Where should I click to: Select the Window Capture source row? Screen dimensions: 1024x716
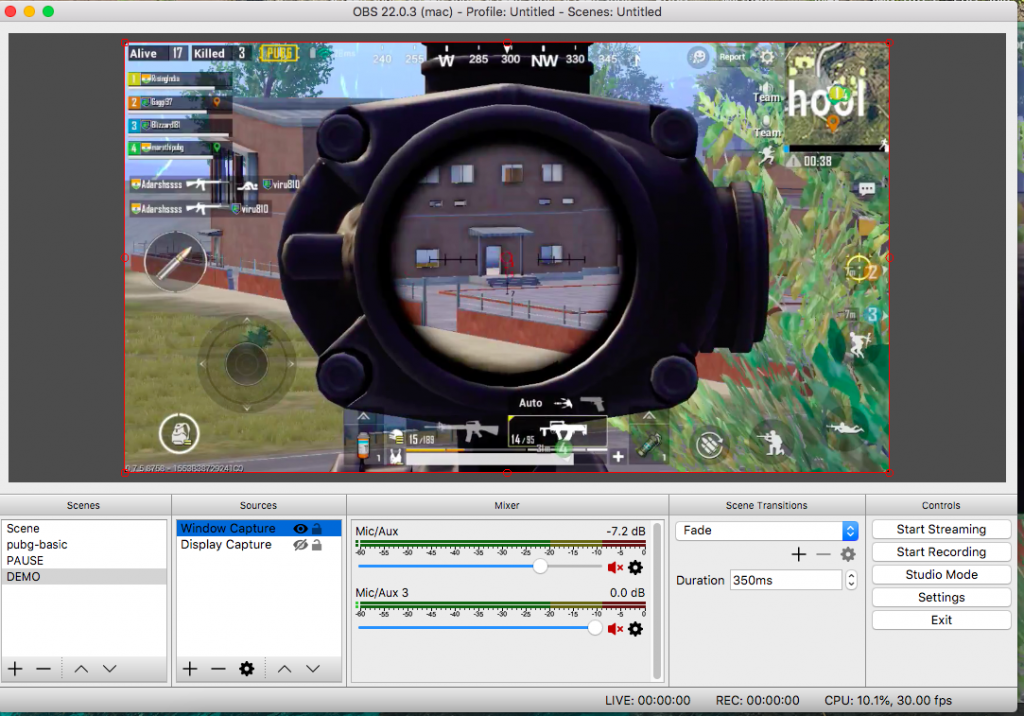tap(259, 529)
